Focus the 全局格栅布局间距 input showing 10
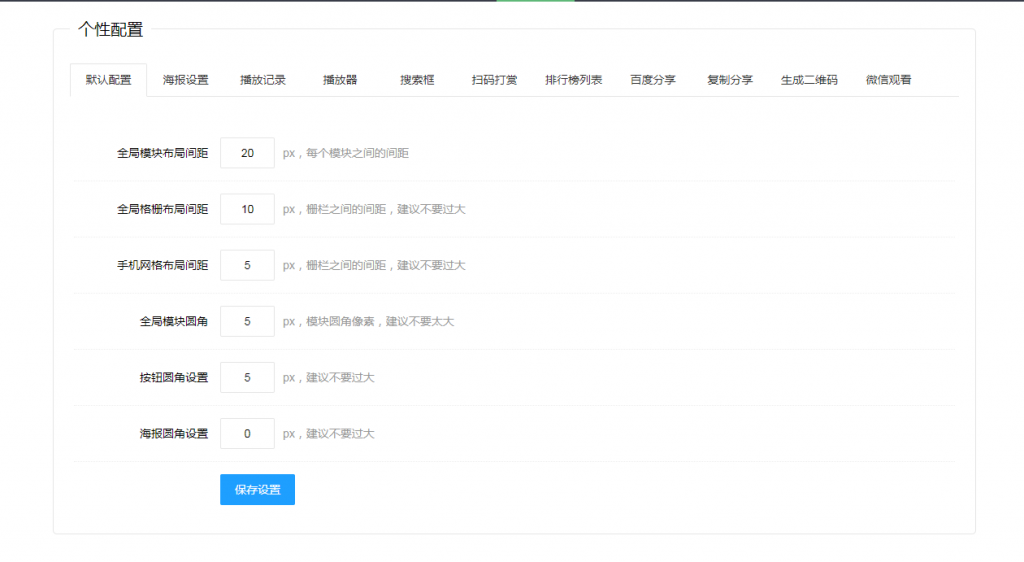The height and width of the screenshot is (562, 1024). 247,209
